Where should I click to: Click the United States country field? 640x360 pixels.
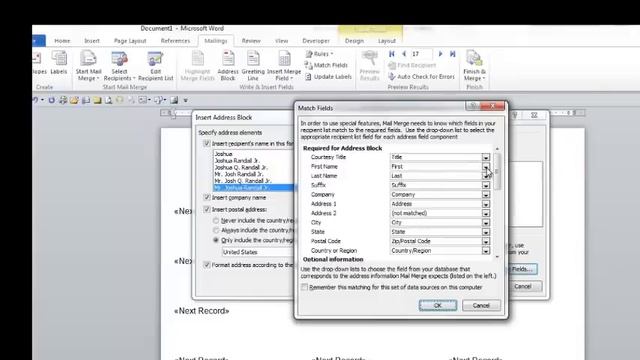click(x=258, y=252)
